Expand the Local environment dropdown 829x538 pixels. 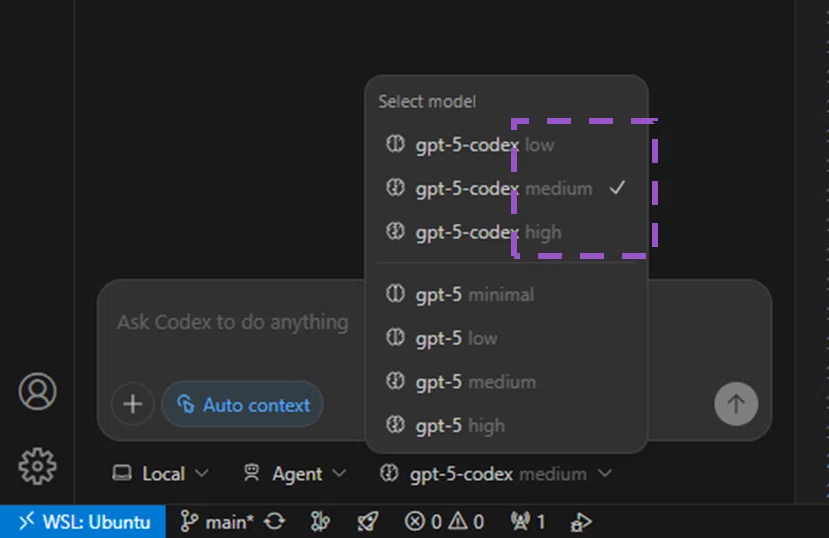[160, 474]
